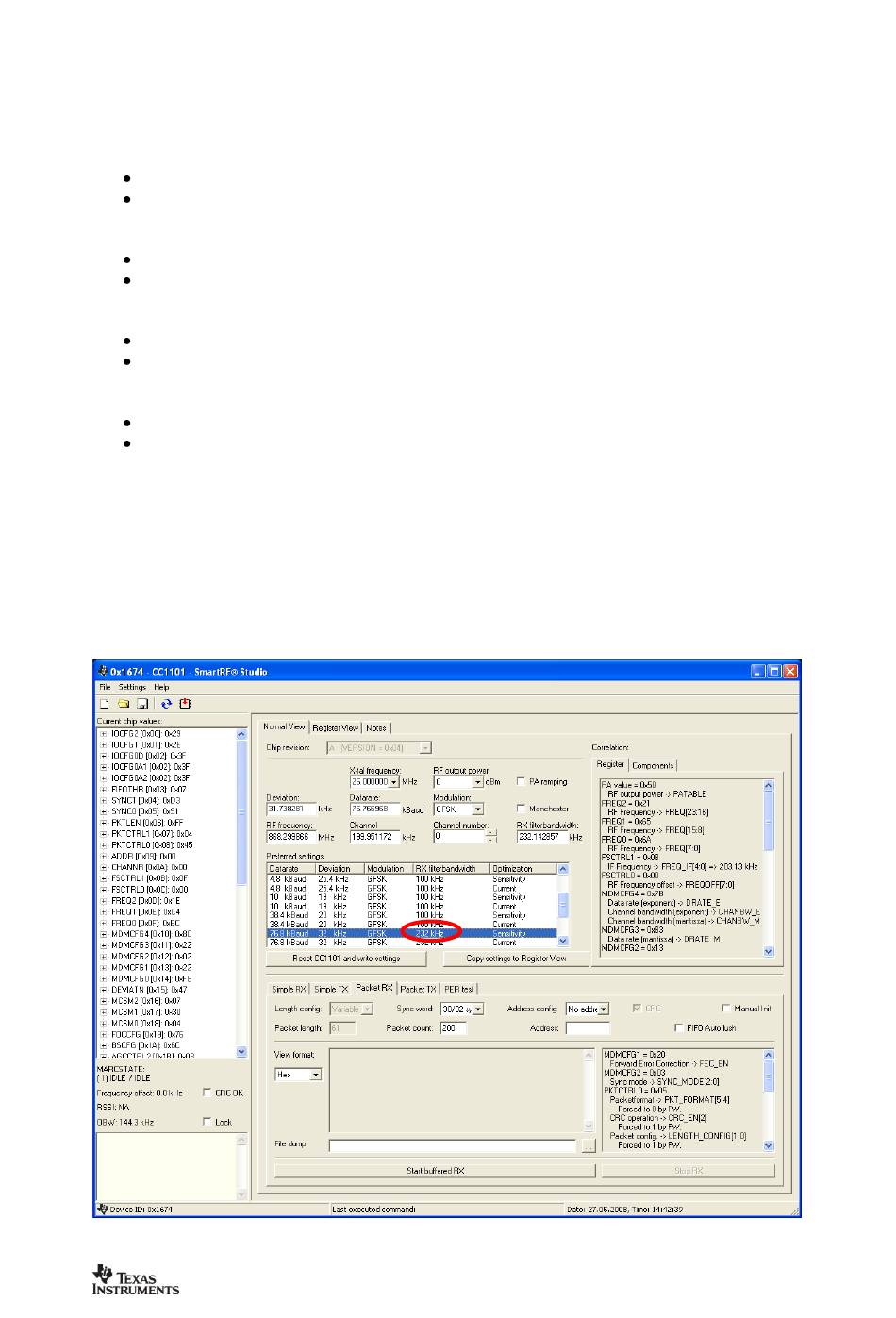Screen dimensions: 896x1318
Task: Click the Address input field
Action: tap(588, 1028)
